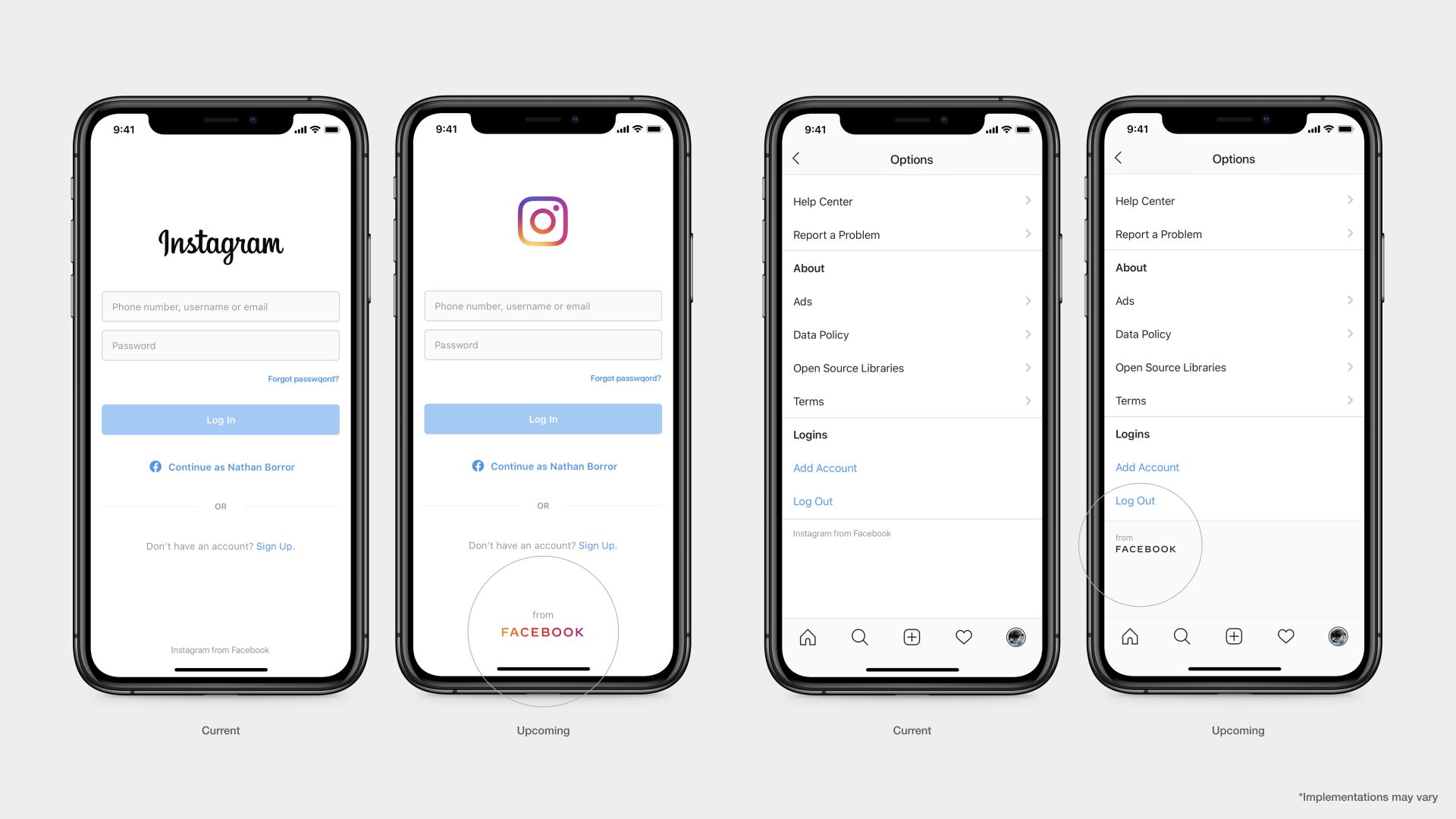Screen dimensions: 1456x819
Task: Tap the Instagram camera/logo icon
Action: click(542, 221)
